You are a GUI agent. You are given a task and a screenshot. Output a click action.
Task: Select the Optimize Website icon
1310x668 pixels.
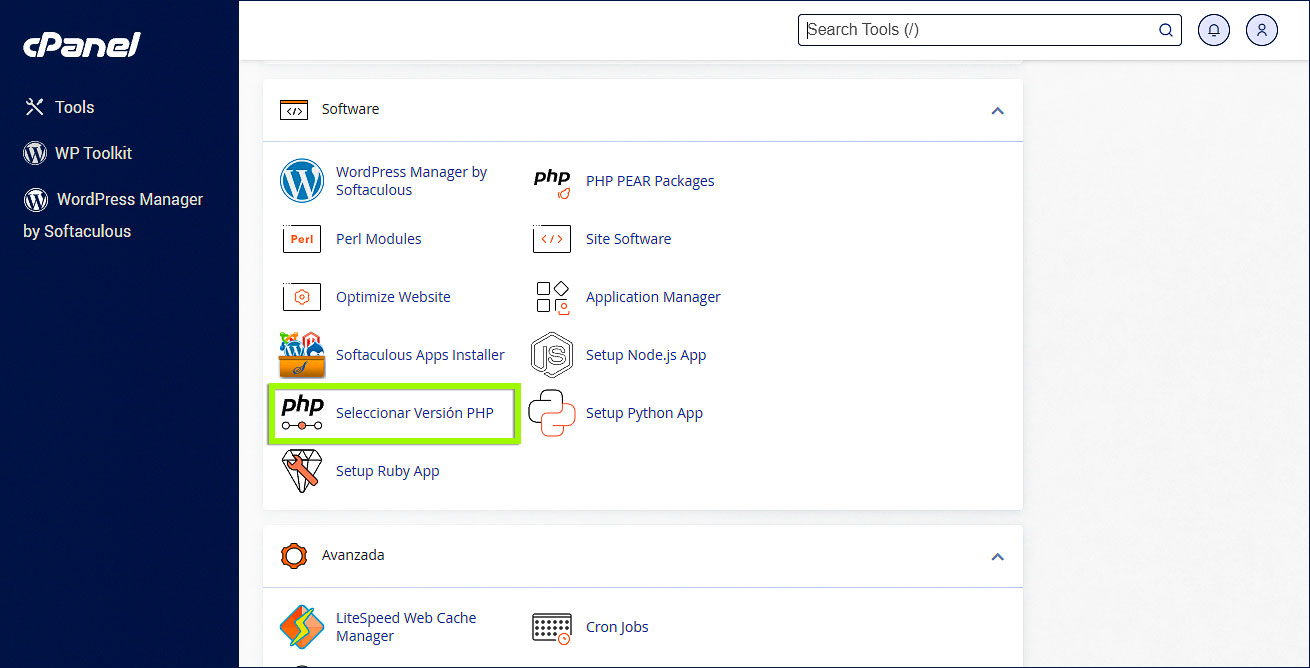(302, 297)
